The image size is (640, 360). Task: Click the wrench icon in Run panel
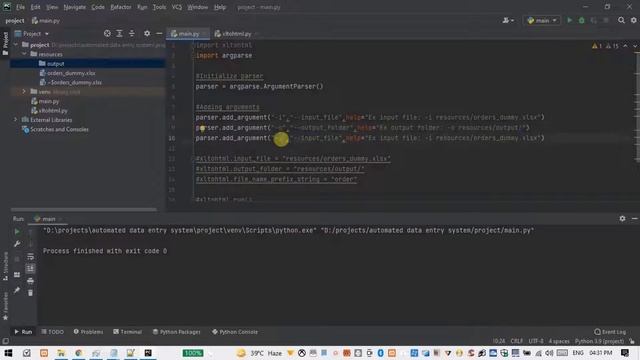point(17,244)
